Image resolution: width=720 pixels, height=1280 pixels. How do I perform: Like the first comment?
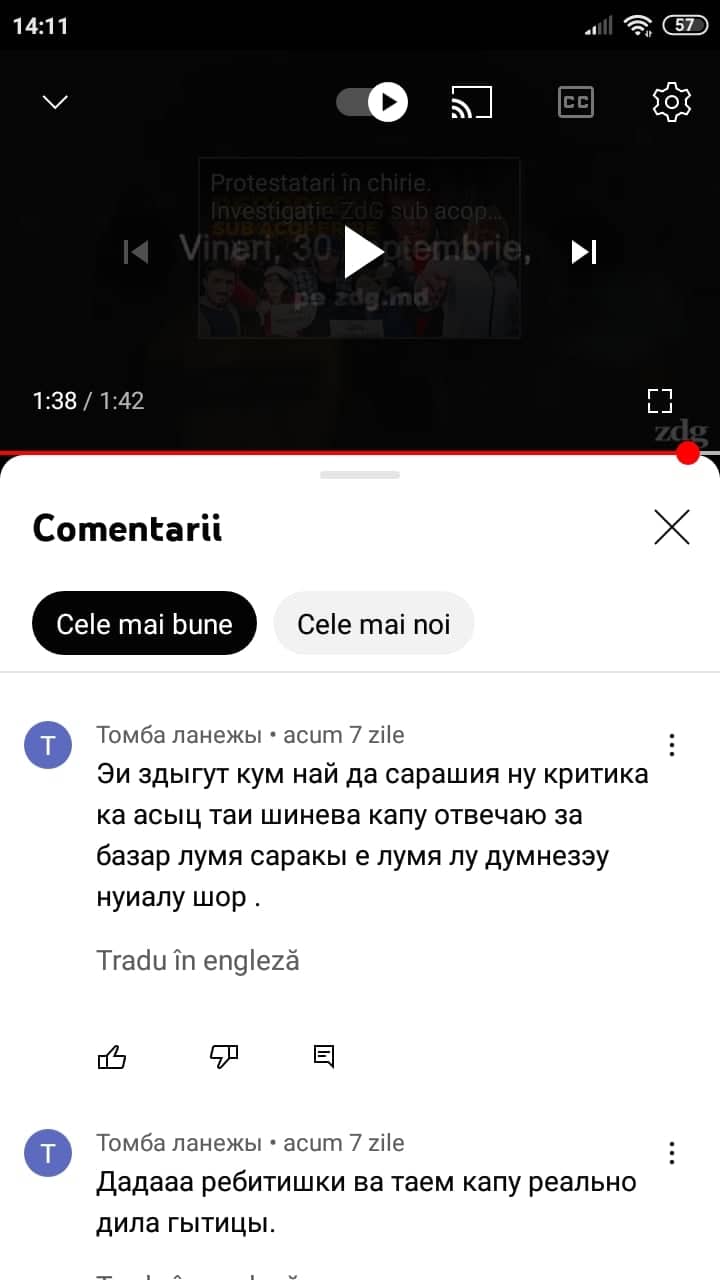pyautogui.click(x=112, y=1057)
